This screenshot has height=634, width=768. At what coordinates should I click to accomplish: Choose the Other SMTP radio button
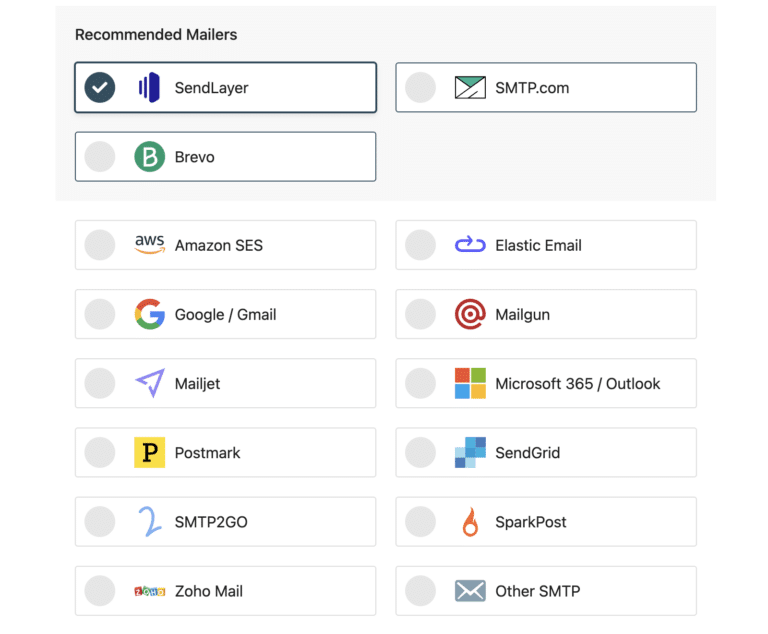click(x=421, y=591)
